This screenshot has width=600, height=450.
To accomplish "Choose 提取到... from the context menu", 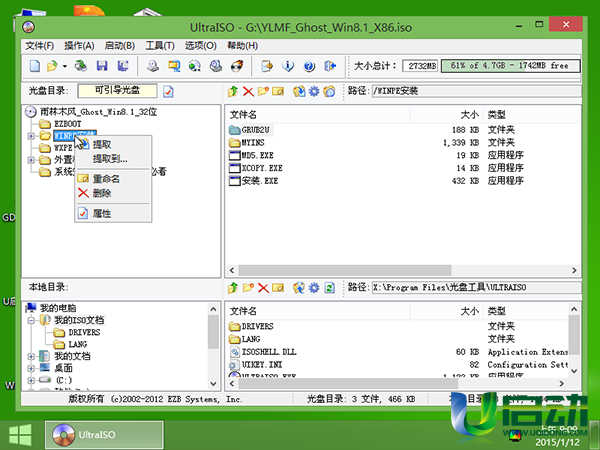I will (x=113, y=159).
